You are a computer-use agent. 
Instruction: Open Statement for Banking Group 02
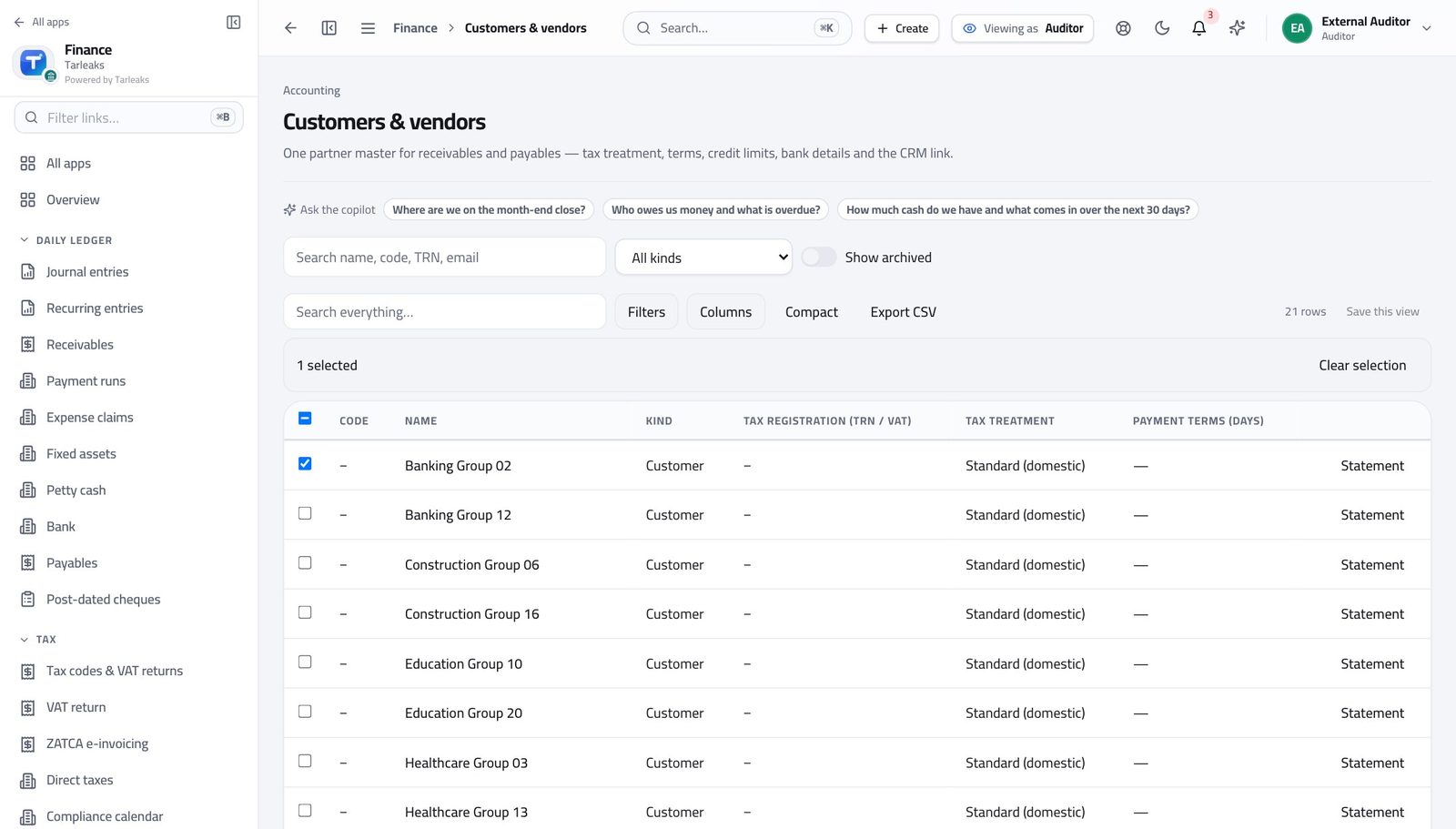1371,466
